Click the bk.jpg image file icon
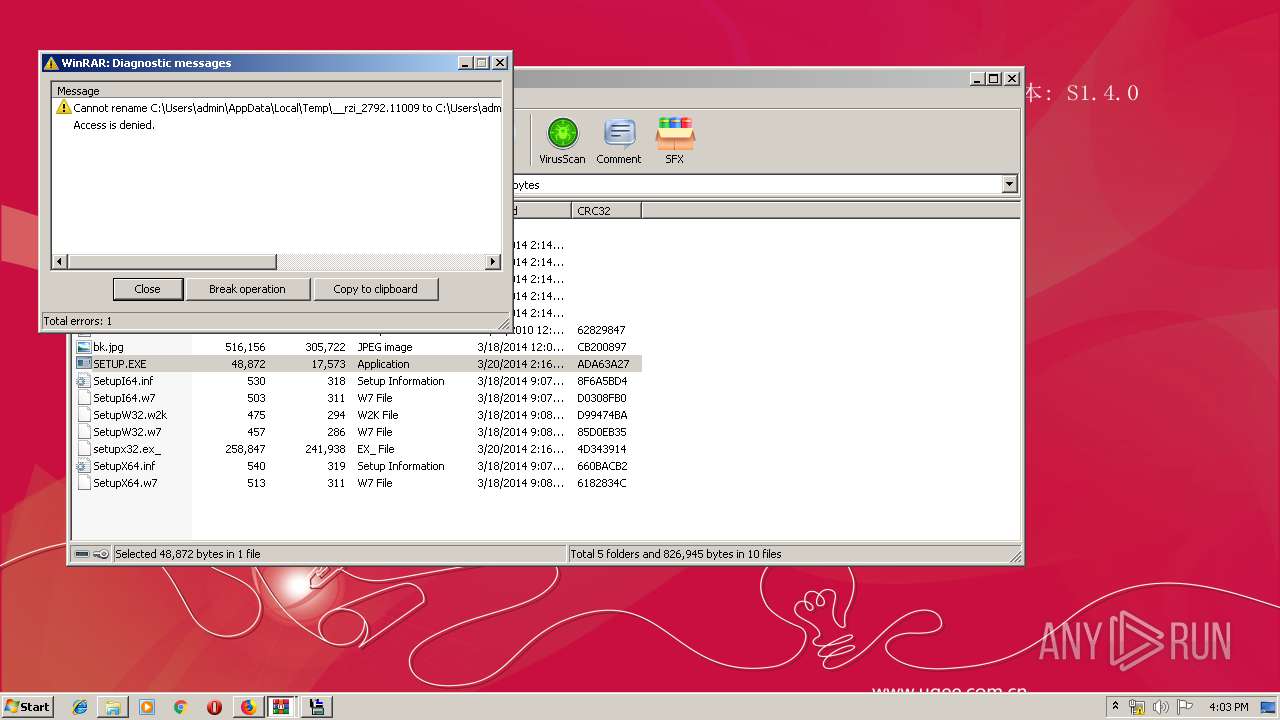 (84, 347)
